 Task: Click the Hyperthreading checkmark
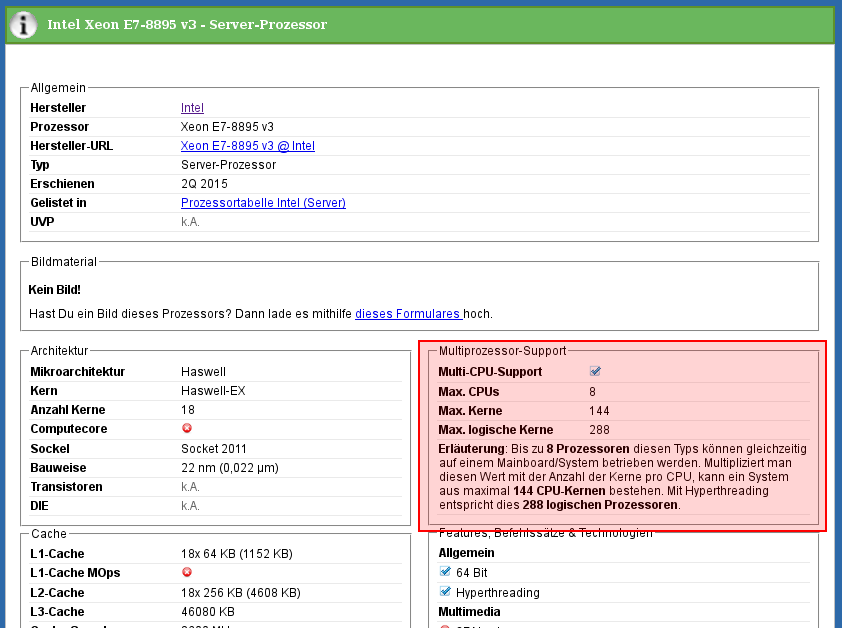(446, 592)
